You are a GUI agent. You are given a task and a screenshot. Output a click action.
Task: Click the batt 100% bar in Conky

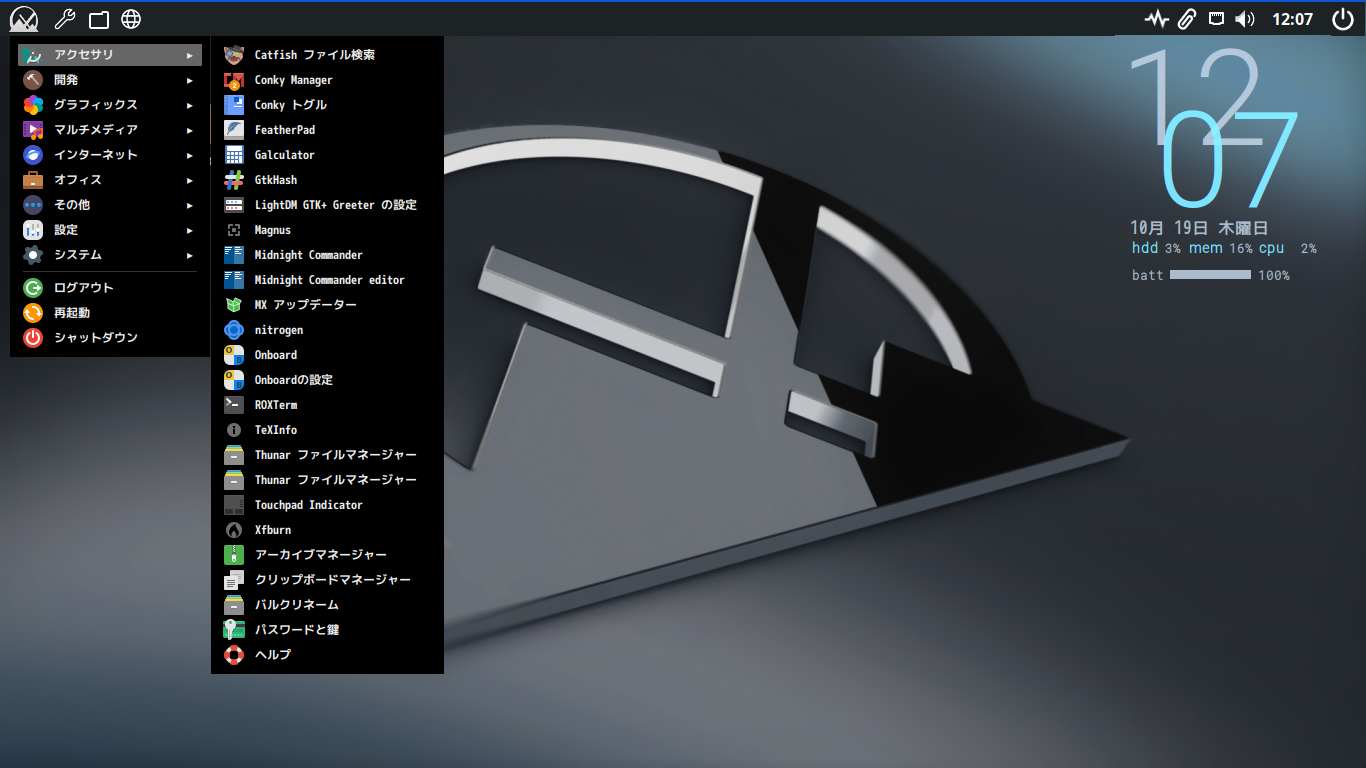pos(1210,275)
